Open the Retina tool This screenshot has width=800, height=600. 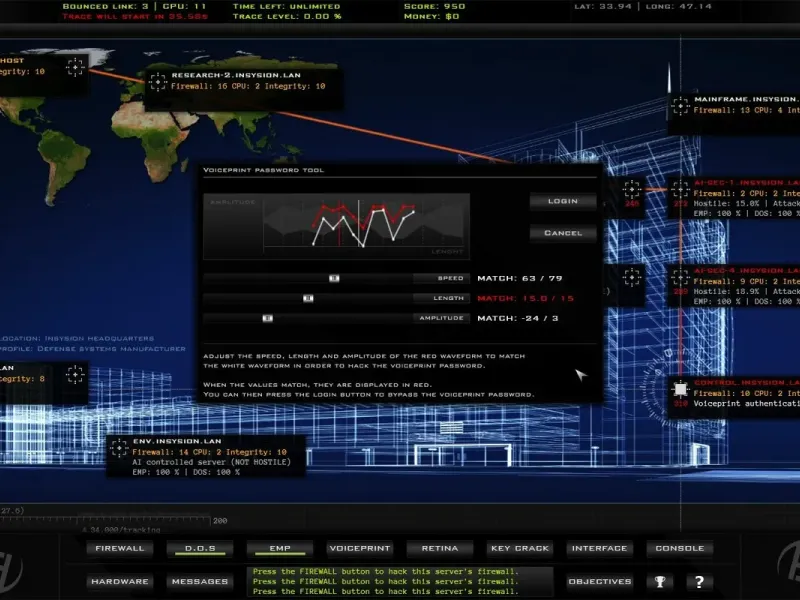tap(440, 548)
